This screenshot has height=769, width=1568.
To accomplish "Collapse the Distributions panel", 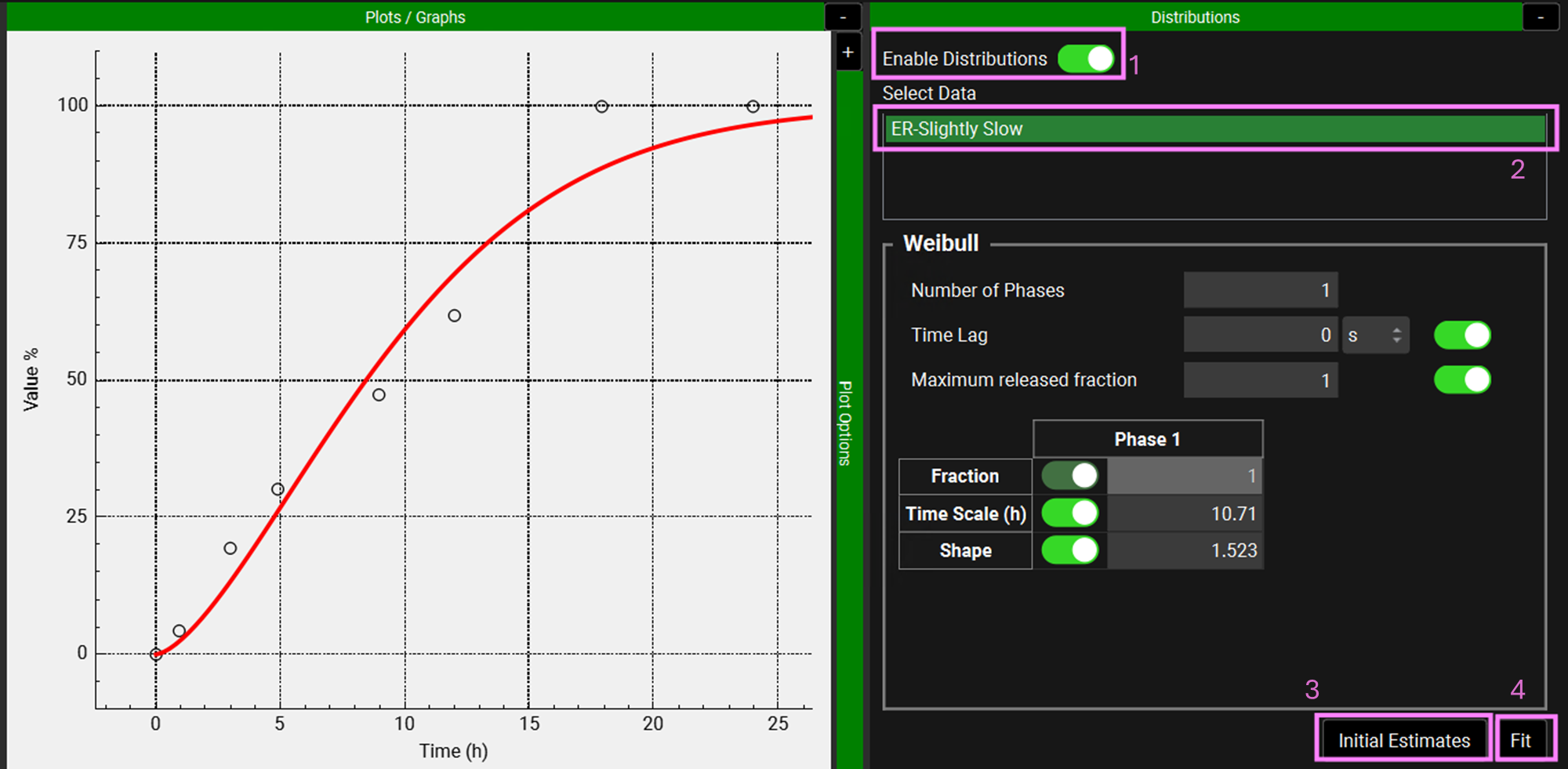I will point(1541,17).
